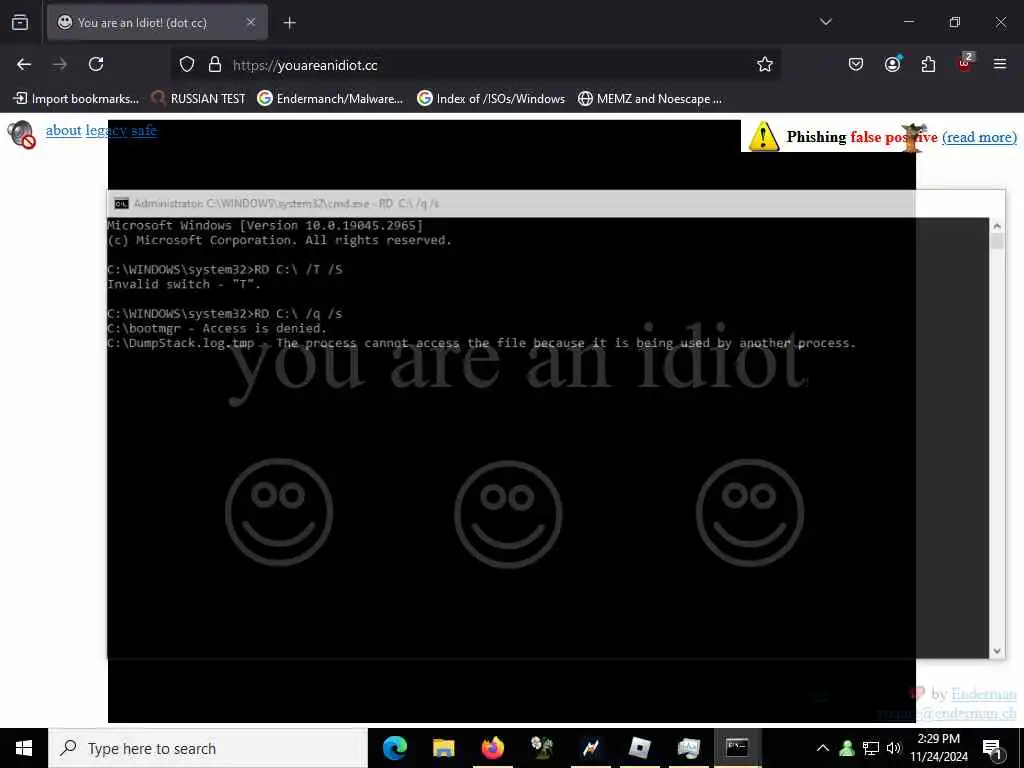
Task: Open Import bookmarks... bookmark item
Action: pyautogui.click(x=76, y=99)
